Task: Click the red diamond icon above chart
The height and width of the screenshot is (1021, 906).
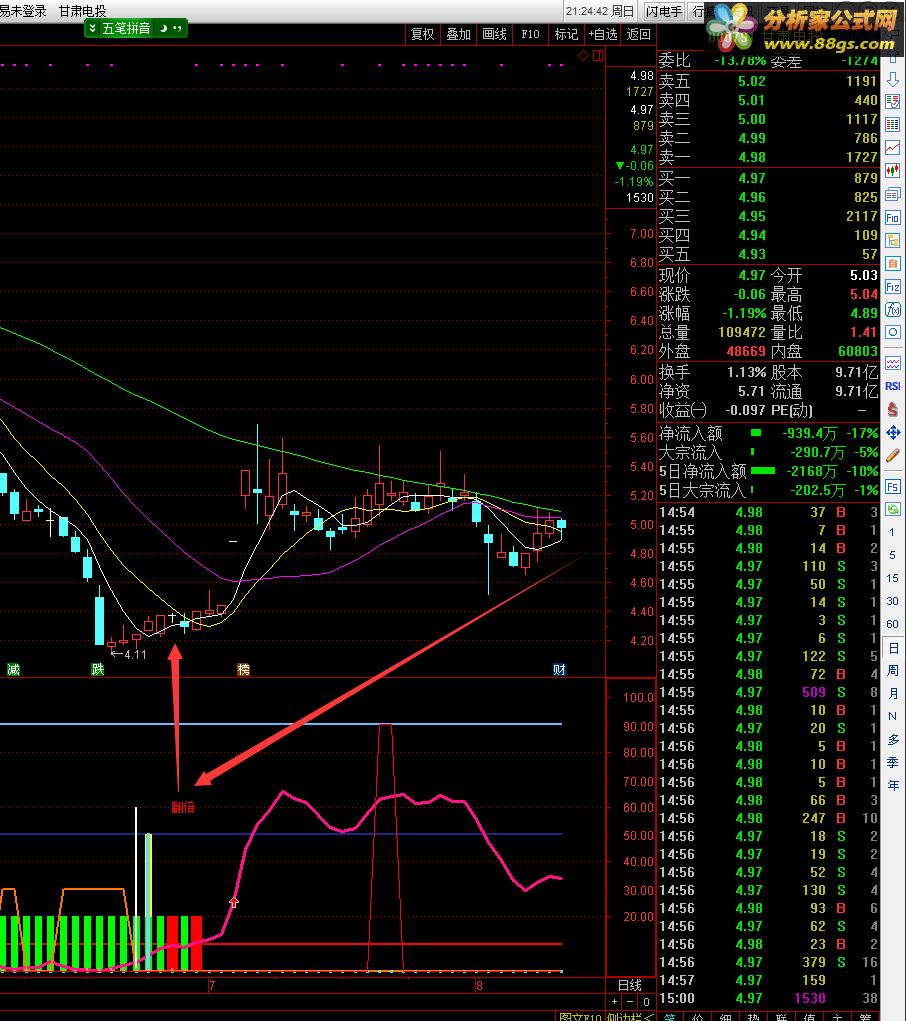Action: [x=584, y=56]
